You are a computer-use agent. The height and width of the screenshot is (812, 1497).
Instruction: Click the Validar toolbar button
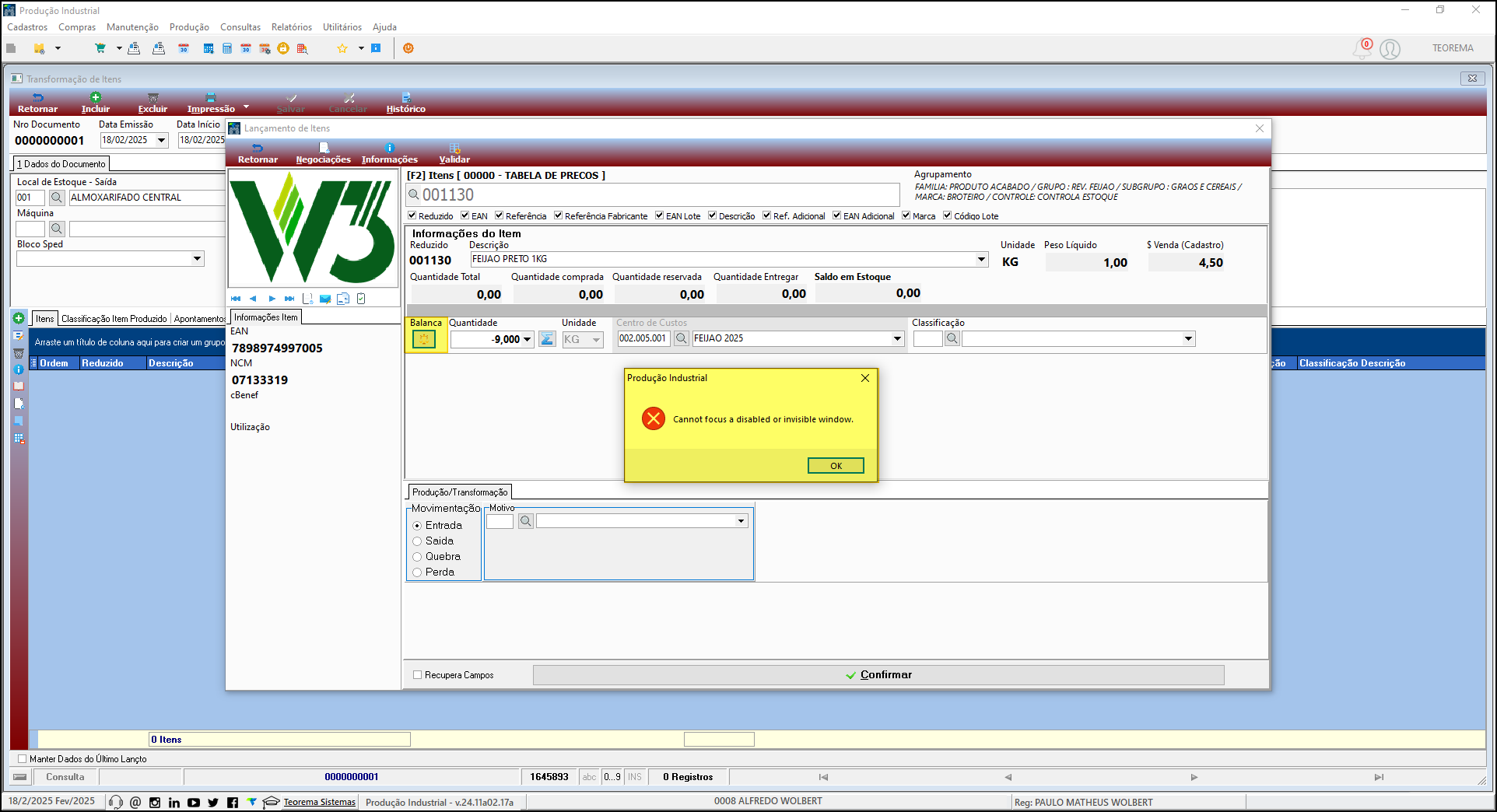click(454, 153)
